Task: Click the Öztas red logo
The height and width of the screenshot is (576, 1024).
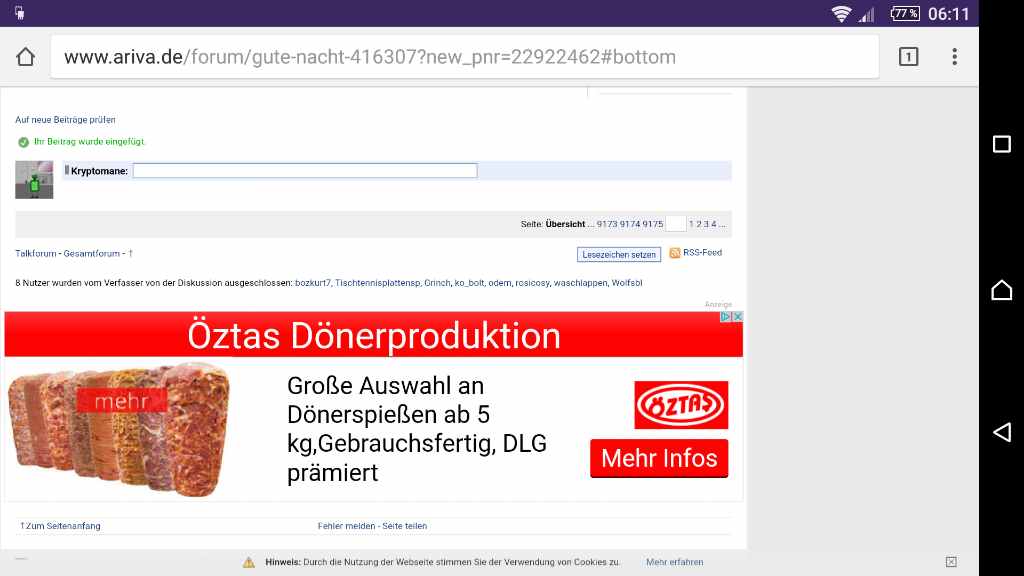Action: (681, 405)
